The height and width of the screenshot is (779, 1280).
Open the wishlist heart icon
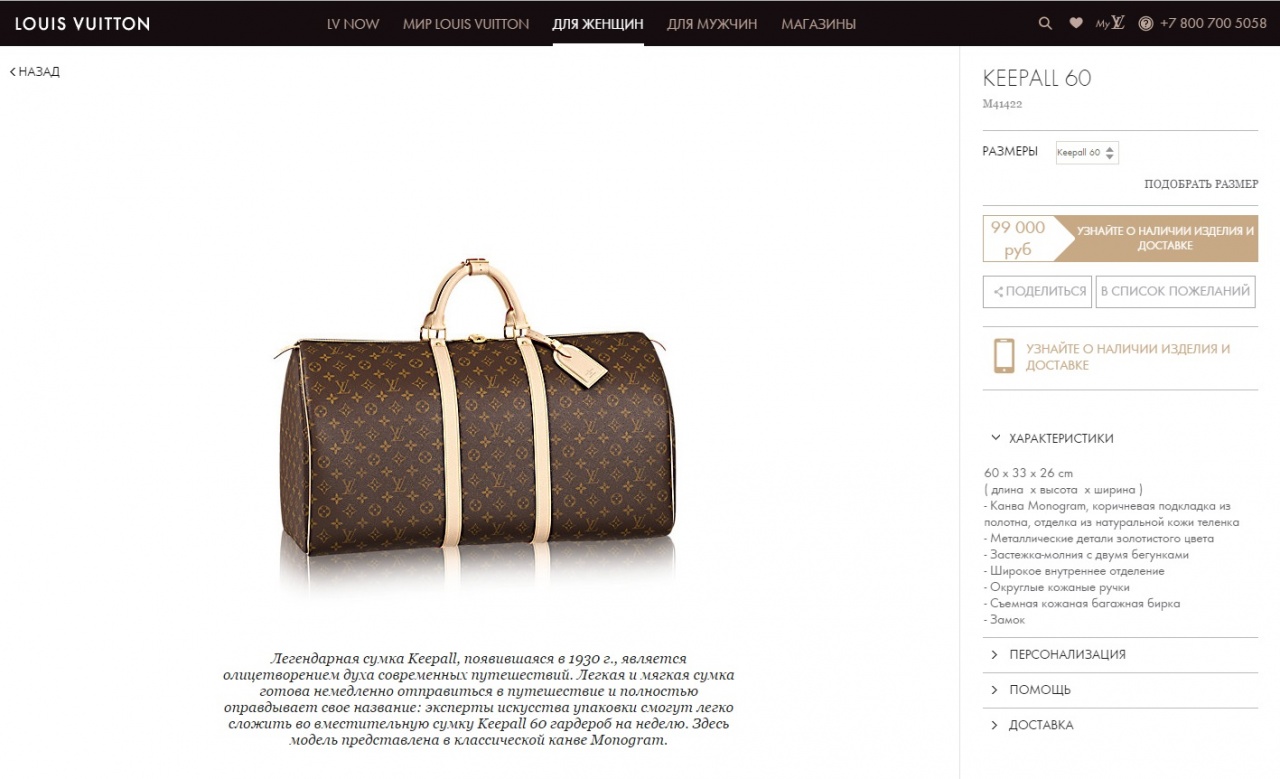coord(1076,23)
